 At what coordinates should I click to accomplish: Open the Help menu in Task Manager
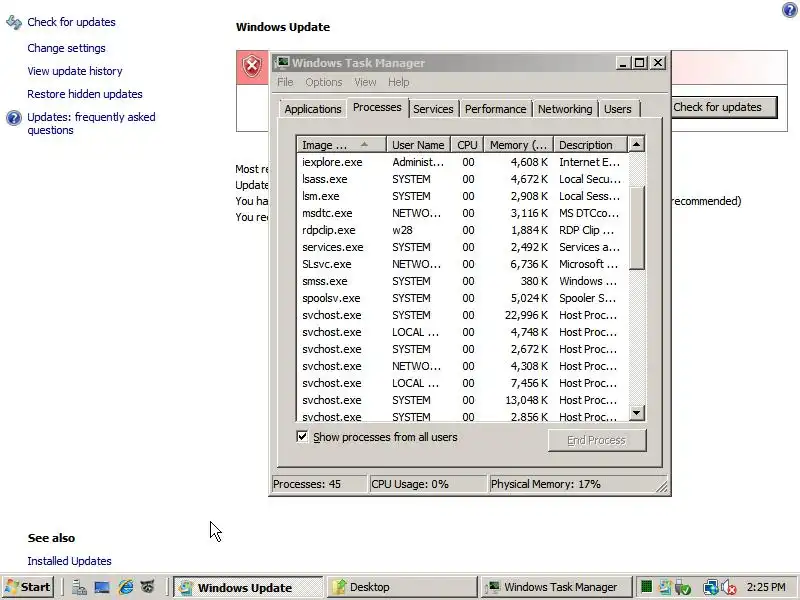click(398, 82)
